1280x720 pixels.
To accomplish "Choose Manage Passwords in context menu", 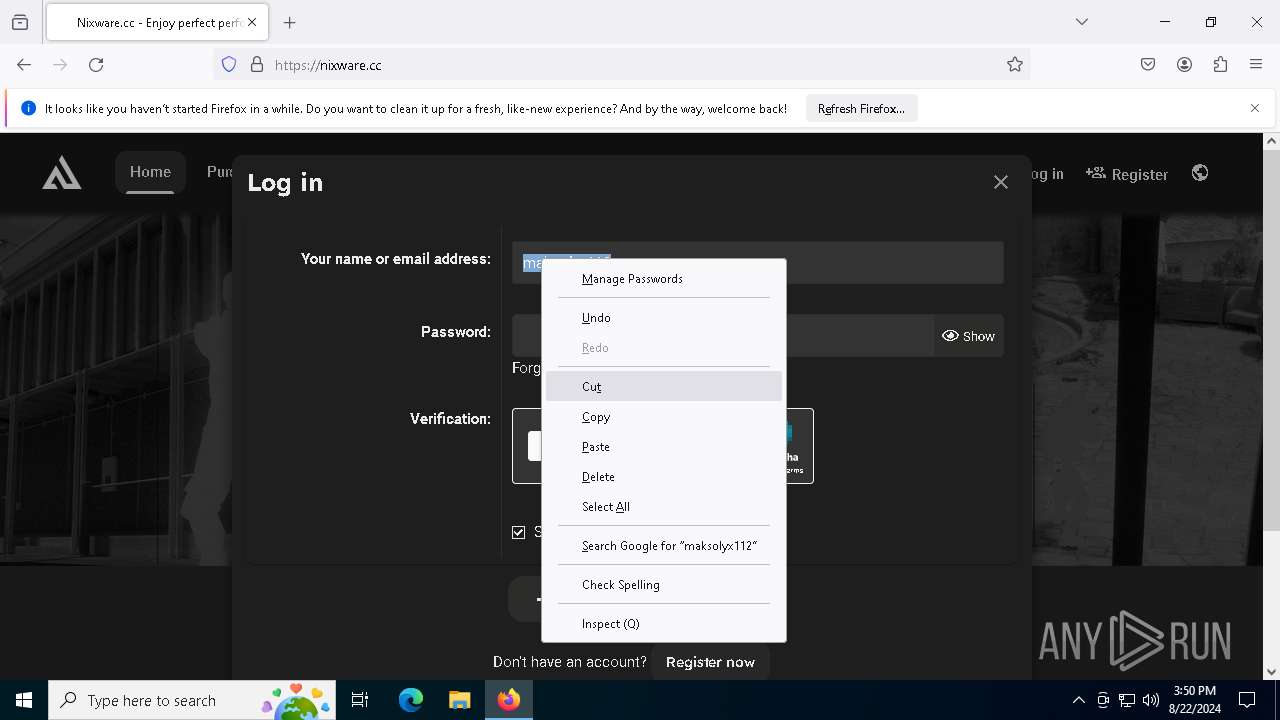I will pos(664,279).
